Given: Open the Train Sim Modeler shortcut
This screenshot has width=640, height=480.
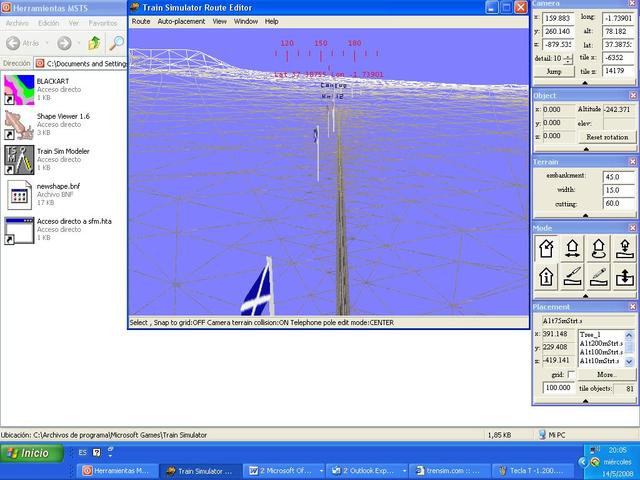Looking at the screenshot, I should (20, 157).
